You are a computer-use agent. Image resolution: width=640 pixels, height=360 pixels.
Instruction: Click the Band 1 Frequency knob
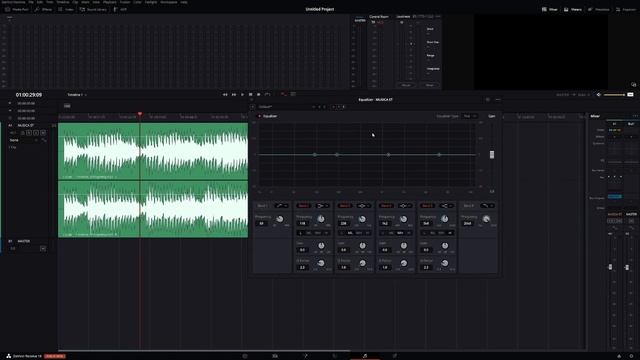[x=280, y=219]
